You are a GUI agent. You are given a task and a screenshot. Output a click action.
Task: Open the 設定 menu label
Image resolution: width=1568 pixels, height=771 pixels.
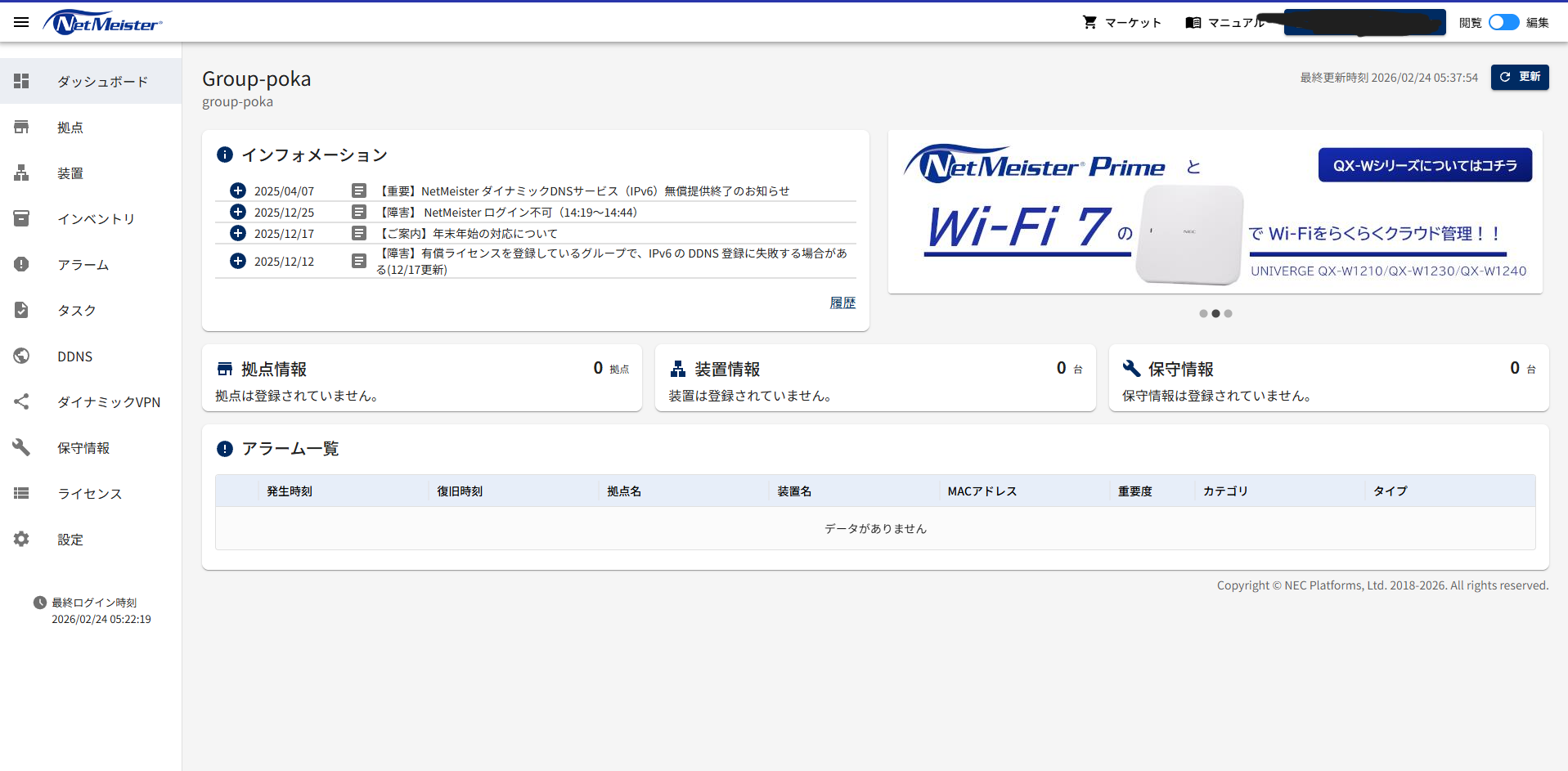pyautogui.click(x=70, y=540)
